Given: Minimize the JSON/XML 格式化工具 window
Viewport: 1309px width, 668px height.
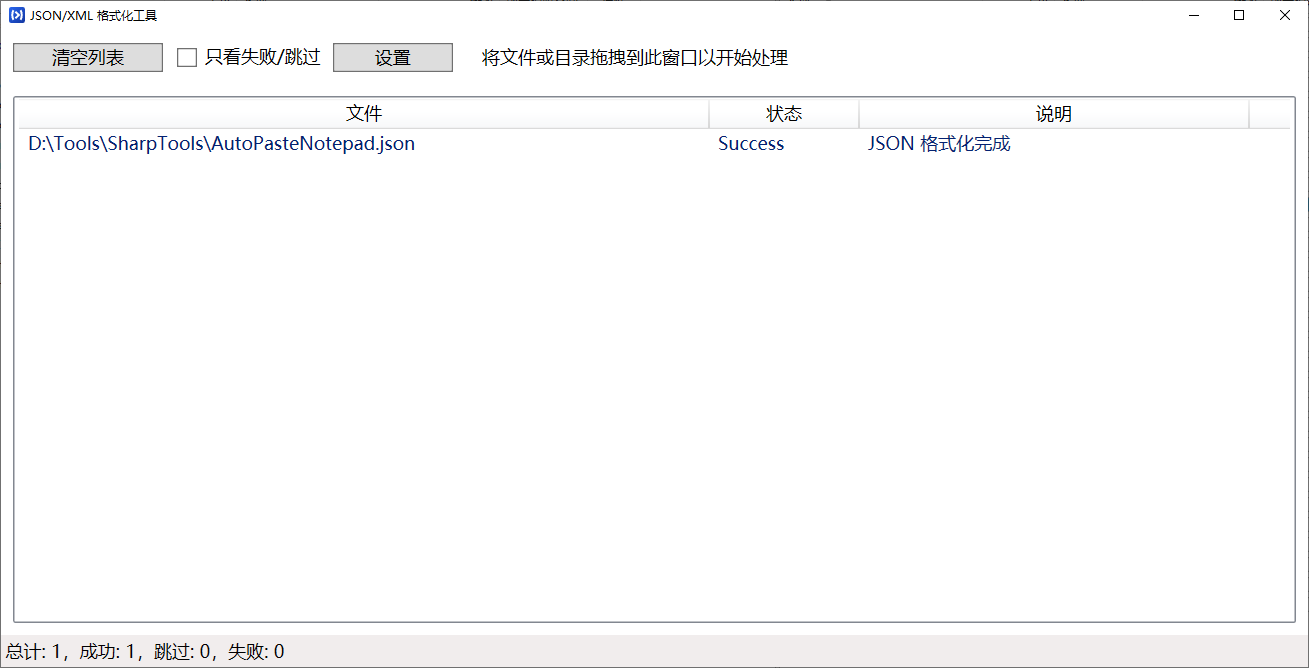Looking at the screenshot, I should tap(1193, 15).
